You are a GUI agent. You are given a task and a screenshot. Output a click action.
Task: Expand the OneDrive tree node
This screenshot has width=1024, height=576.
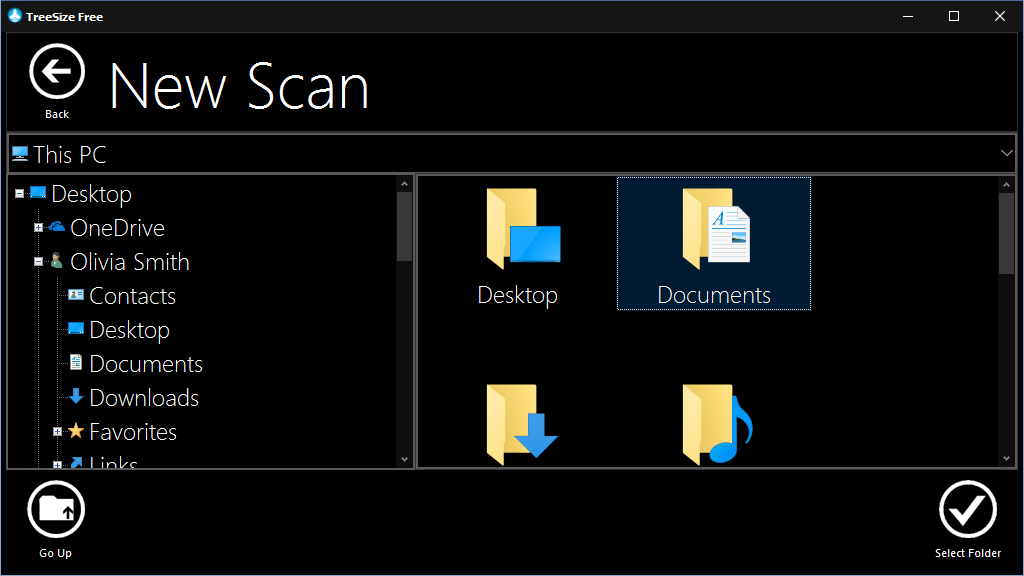(39, 227)
